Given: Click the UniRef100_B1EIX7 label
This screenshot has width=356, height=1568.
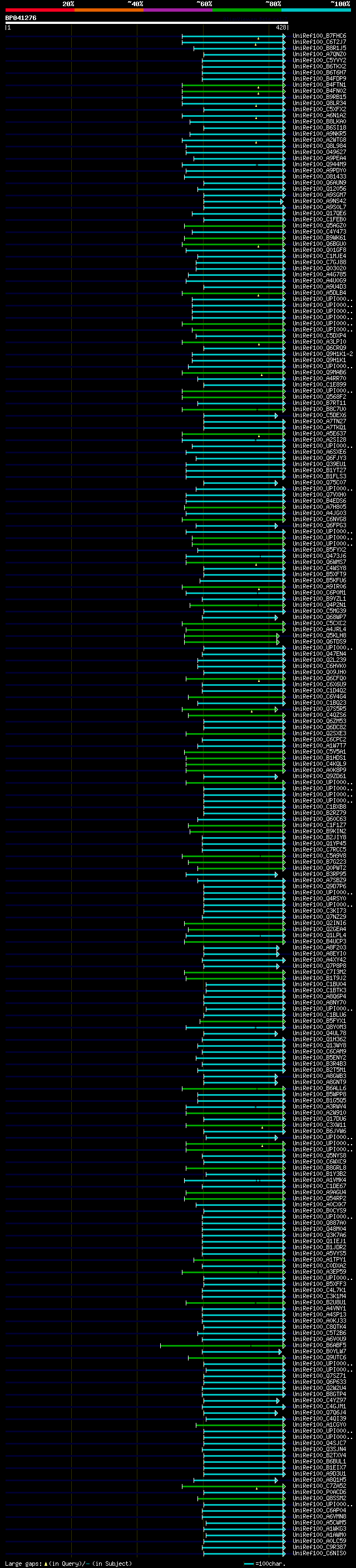Looking at the screenshot, I should point(319,1467).
